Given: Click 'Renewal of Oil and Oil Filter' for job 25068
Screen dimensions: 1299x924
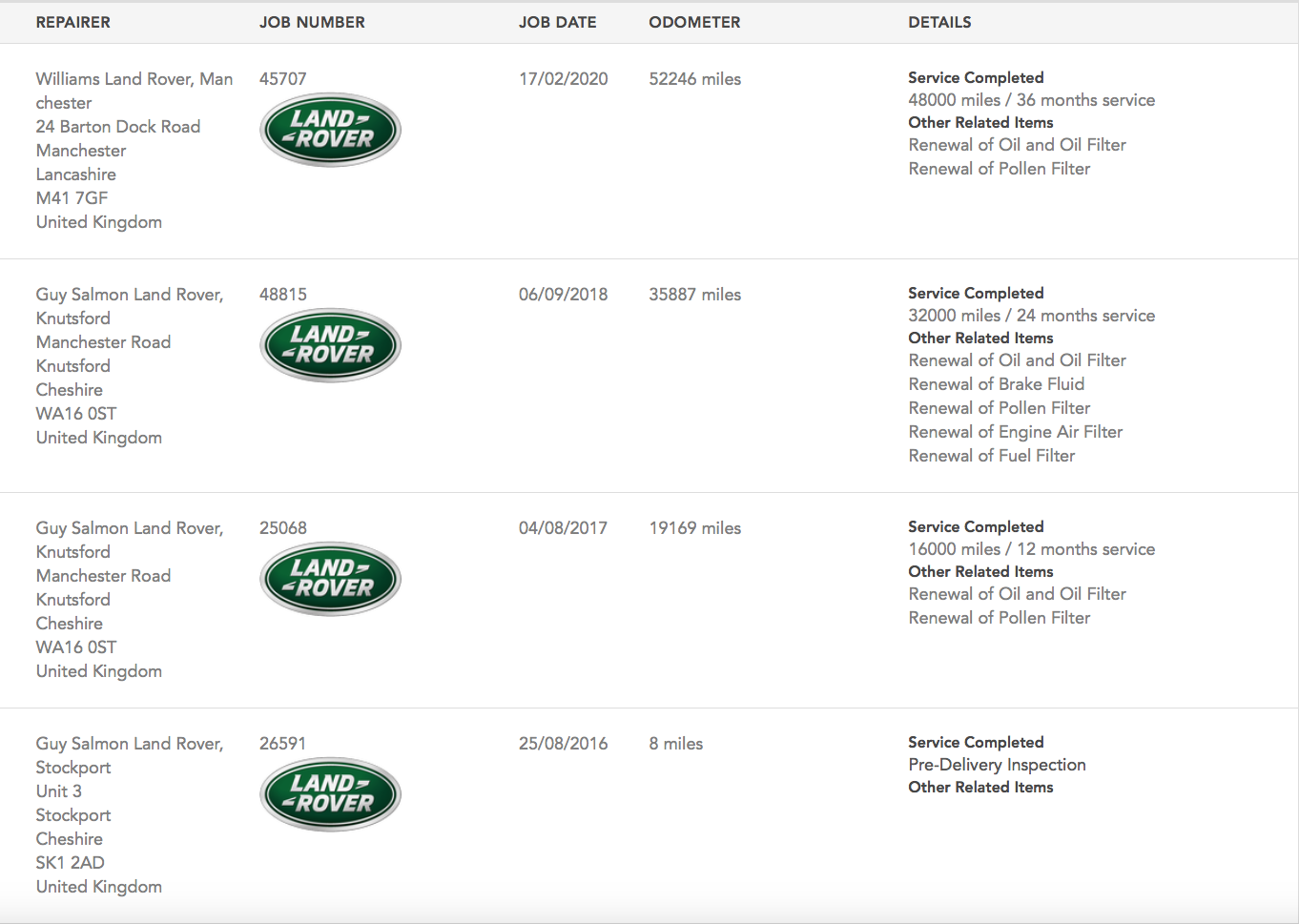Looking at the screenshot, I should tap(1018, 594).
